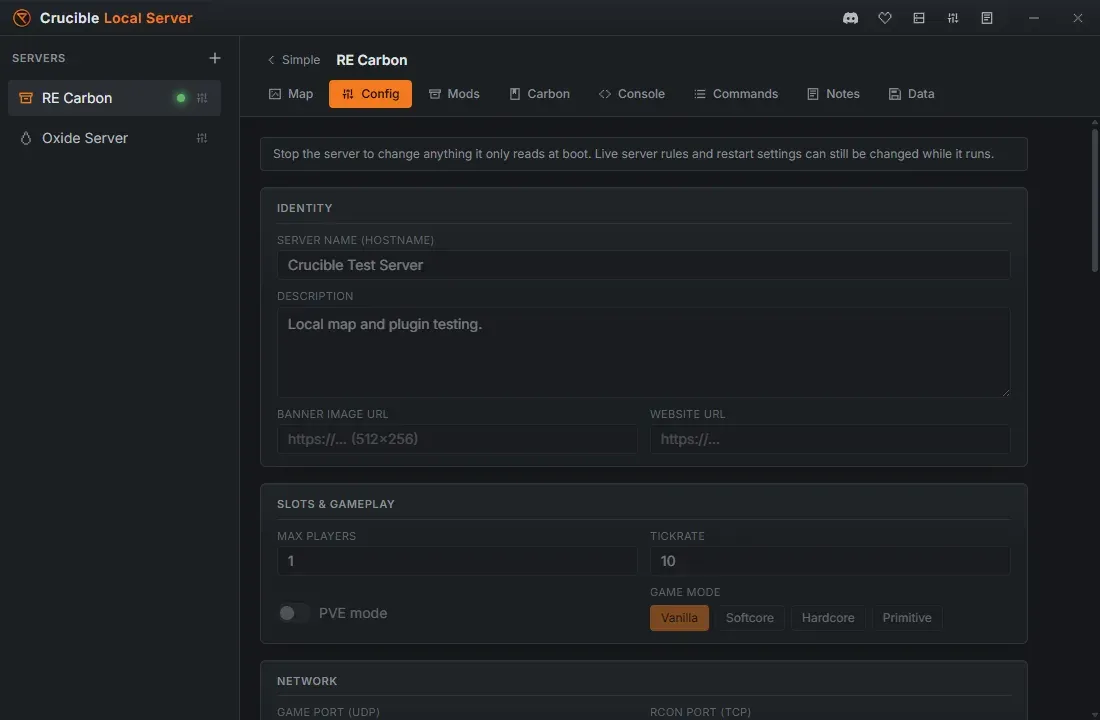Click the Website URL field
The width and height of the screenshot is (1100, 720).
pyautogui.click(x=830, y=439)
